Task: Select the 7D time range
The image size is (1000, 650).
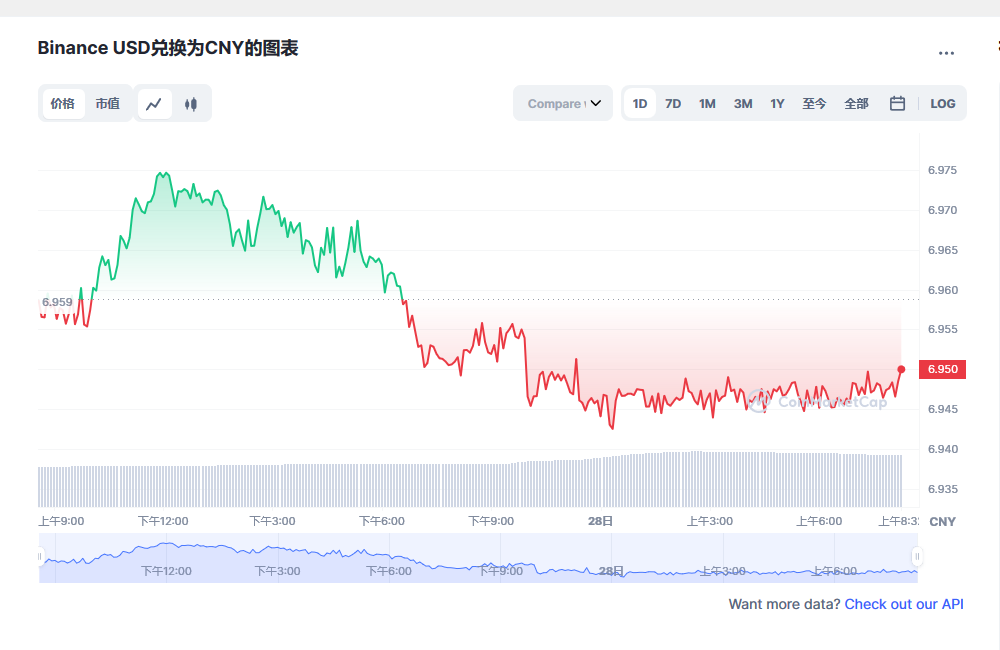Action: point(673,104)
